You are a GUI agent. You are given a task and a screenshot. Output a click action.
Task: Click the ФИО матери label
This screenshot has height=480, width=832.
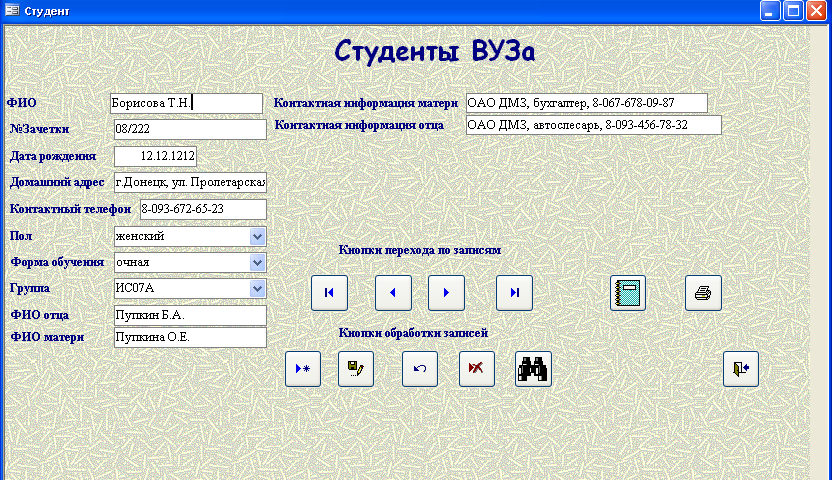47,338
